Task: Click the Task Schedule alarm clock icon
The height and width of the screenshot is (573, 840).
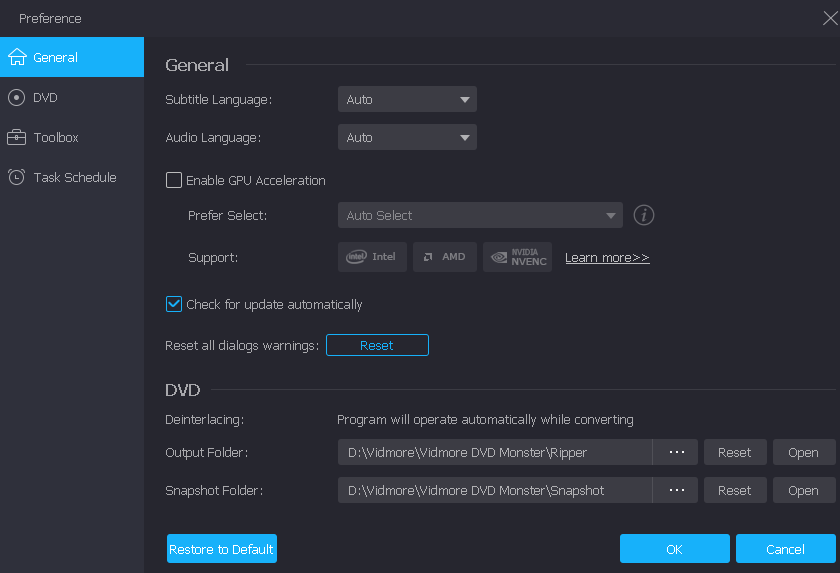Action: pos(17,177)
